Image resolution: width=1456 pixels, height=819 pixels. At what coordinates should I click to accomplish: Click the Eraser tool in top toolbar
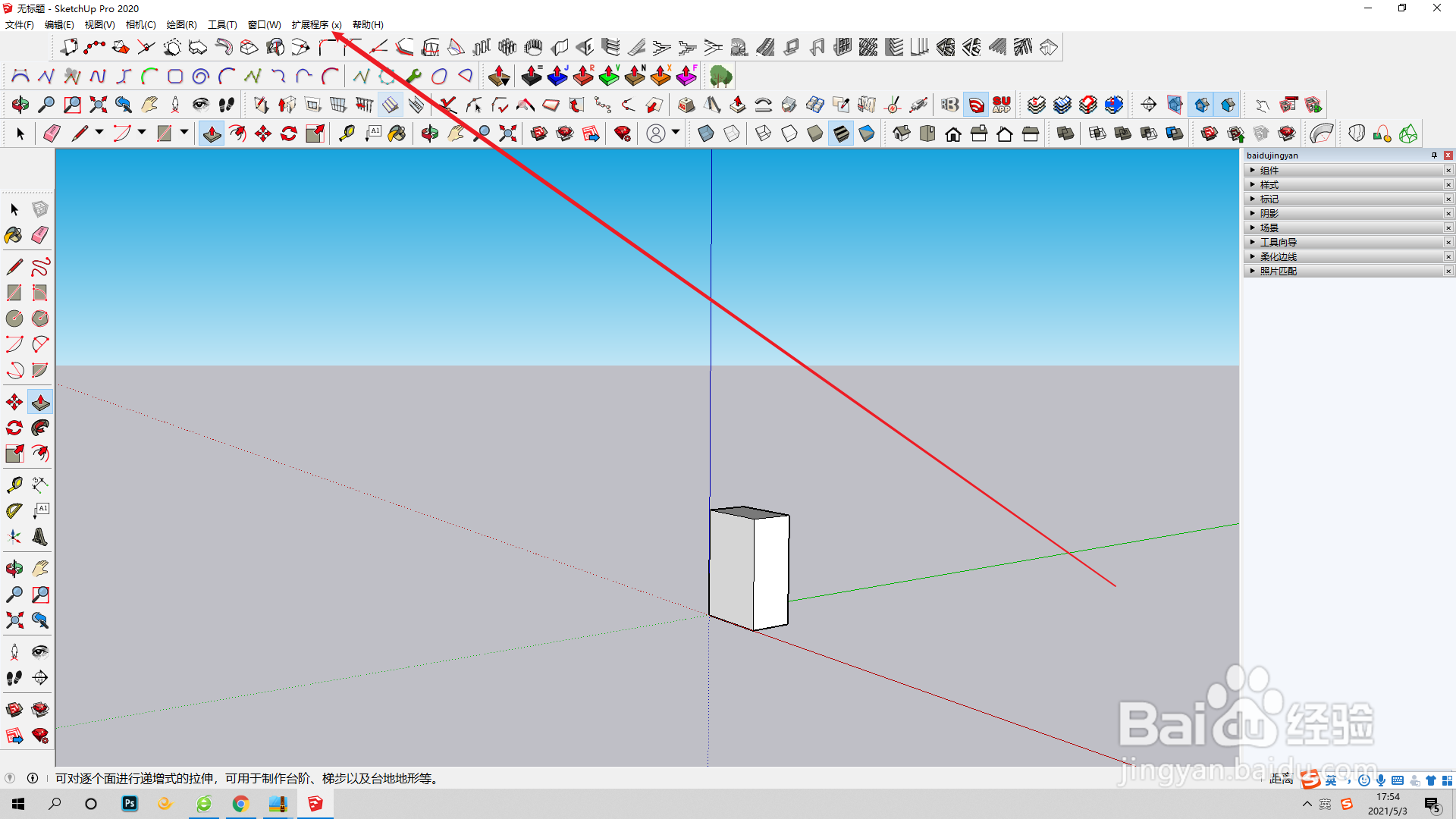(x=52, y=134)
